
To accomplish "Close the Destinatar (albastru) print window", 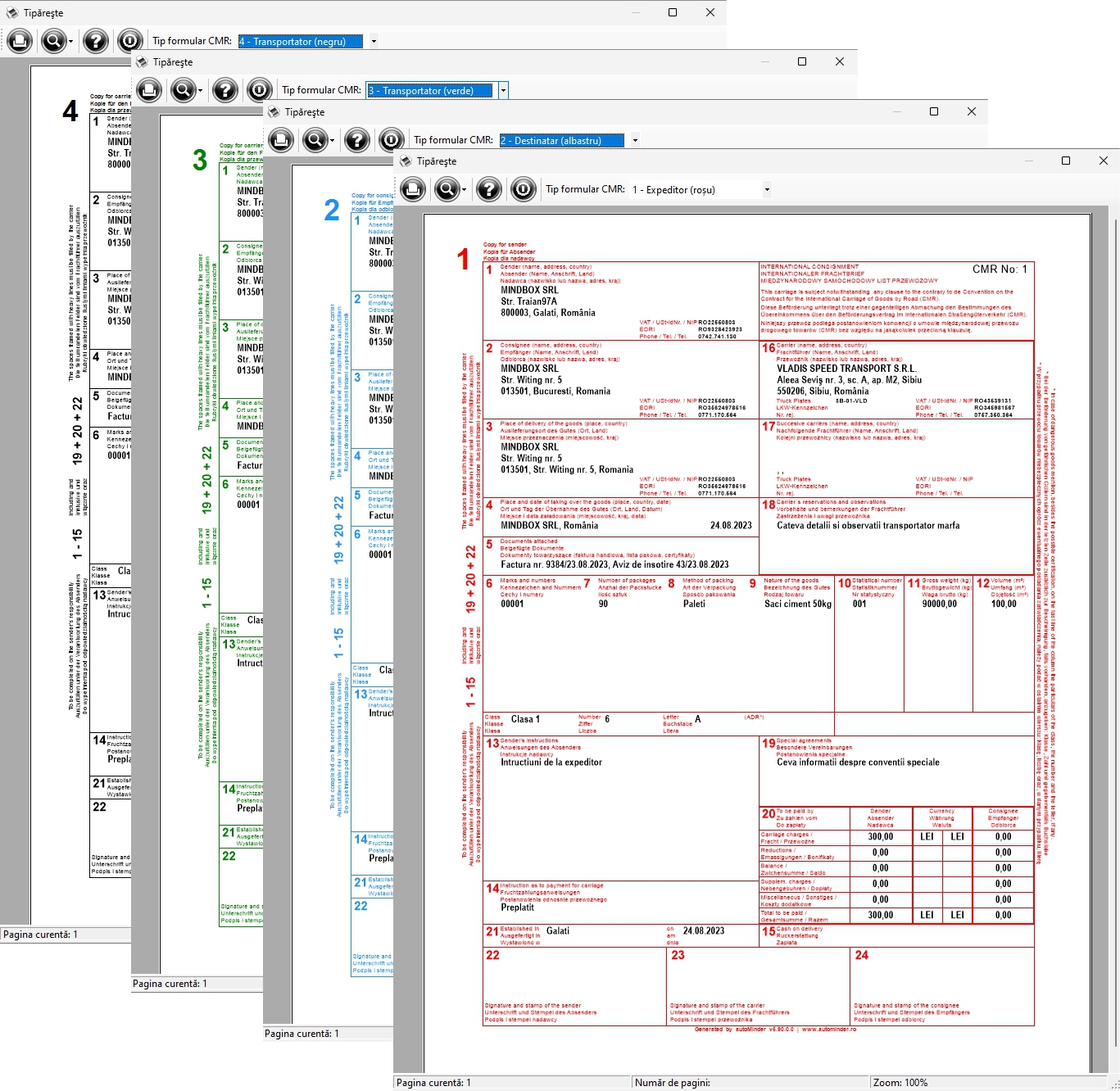I will (972, 111).
